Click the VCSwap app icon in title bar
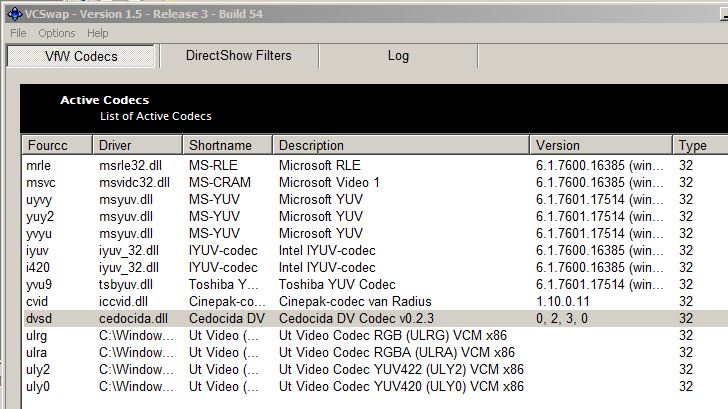The image size is (728, 409). click(15, 14)
